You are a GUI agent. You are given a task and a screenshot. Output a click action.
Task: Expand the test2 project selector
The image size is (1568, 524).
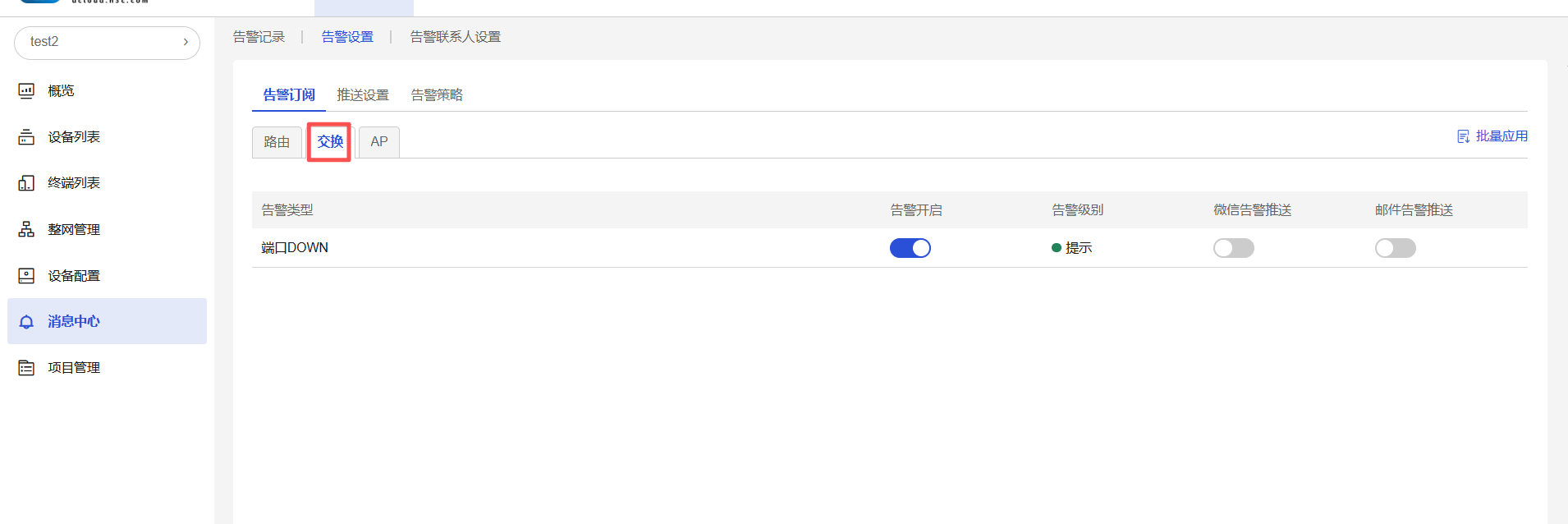click(x=107, y=42)
